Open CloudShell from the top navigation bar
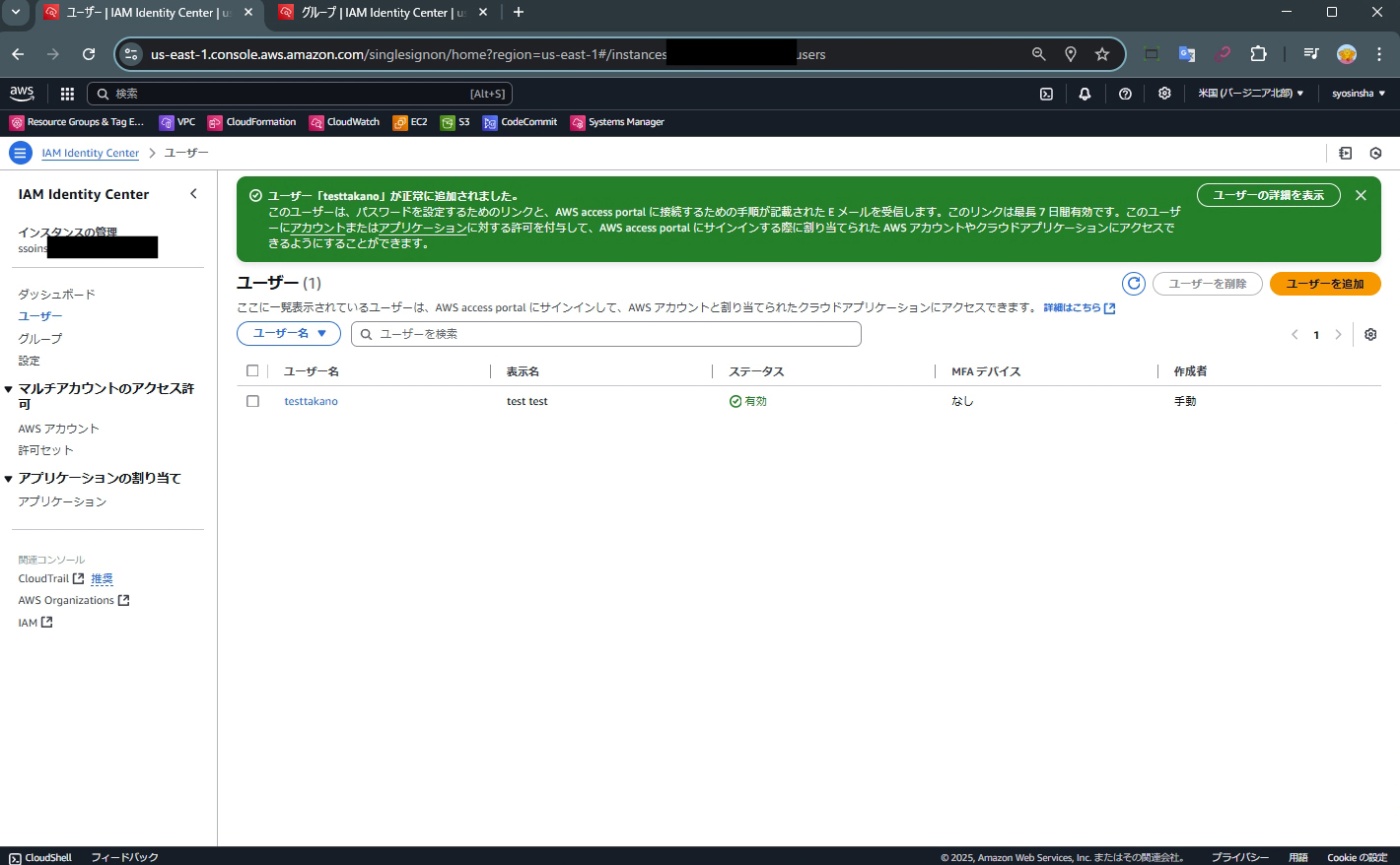 tap(1046, 93)
